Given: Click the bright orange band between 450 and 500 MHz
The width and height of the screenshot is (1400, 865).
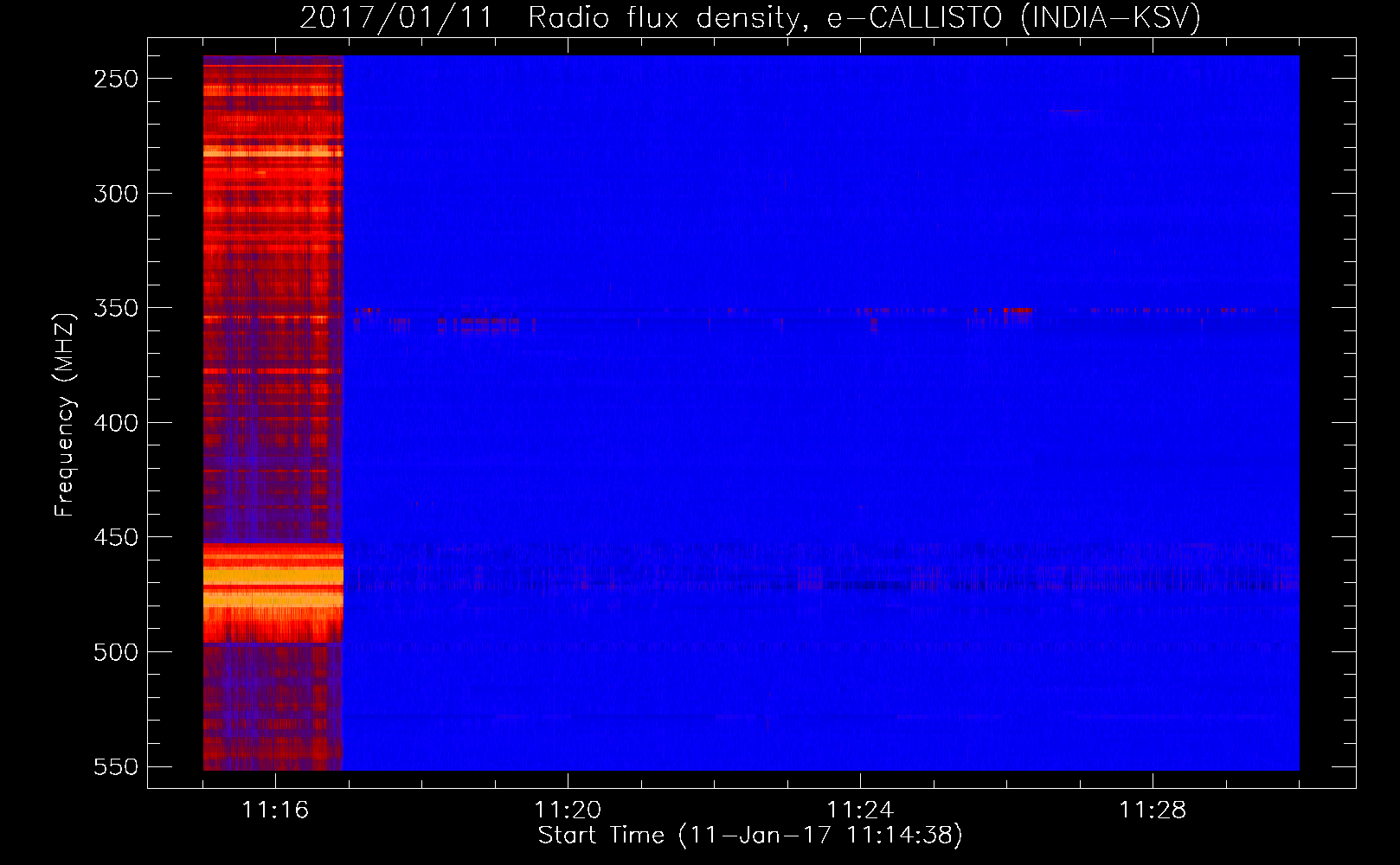Looking at the screenshot, I should 273,593.
